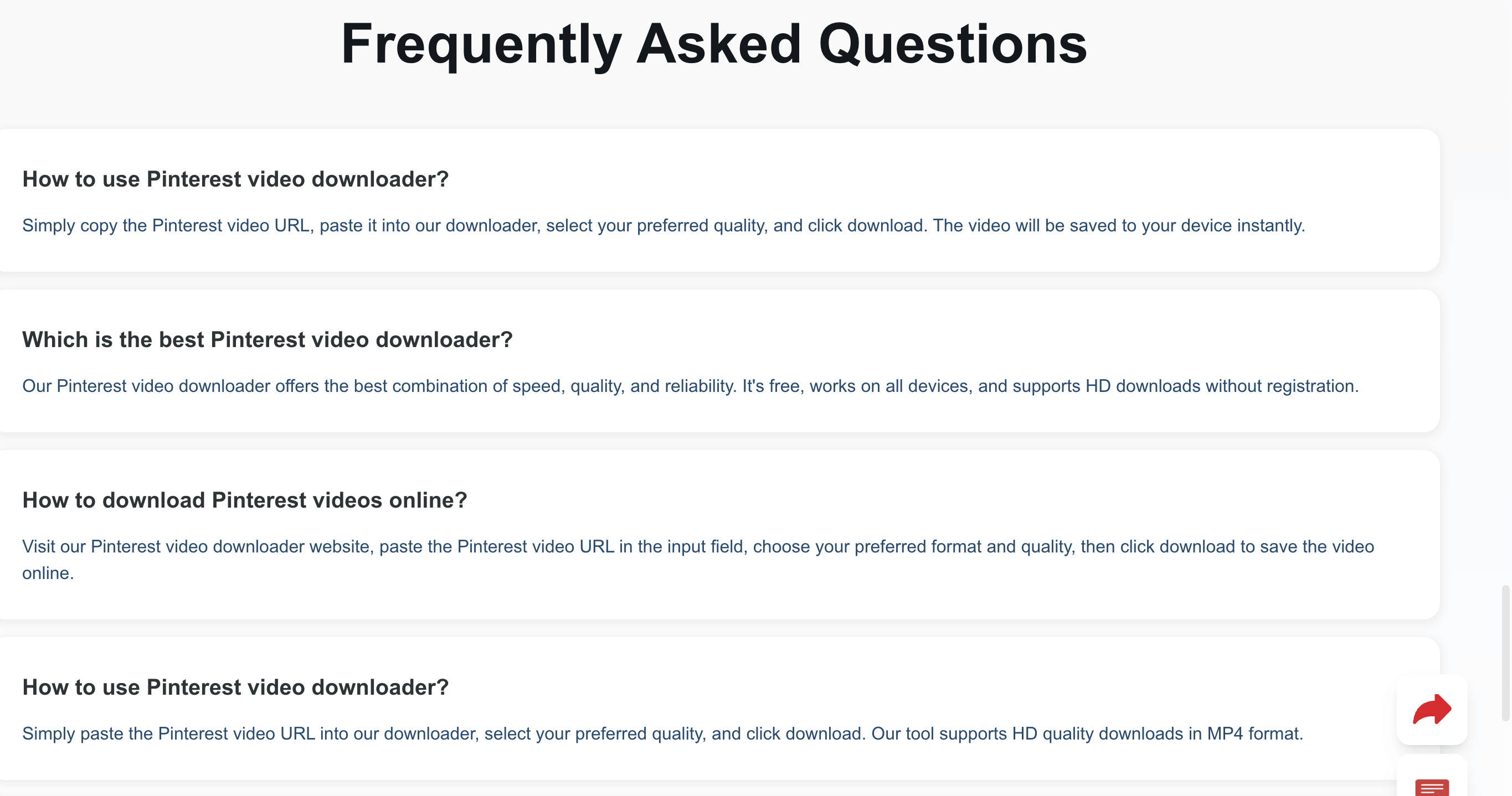
Task: Open the 'How to use' question above 'Simply paste'
Action: [235, 688]
